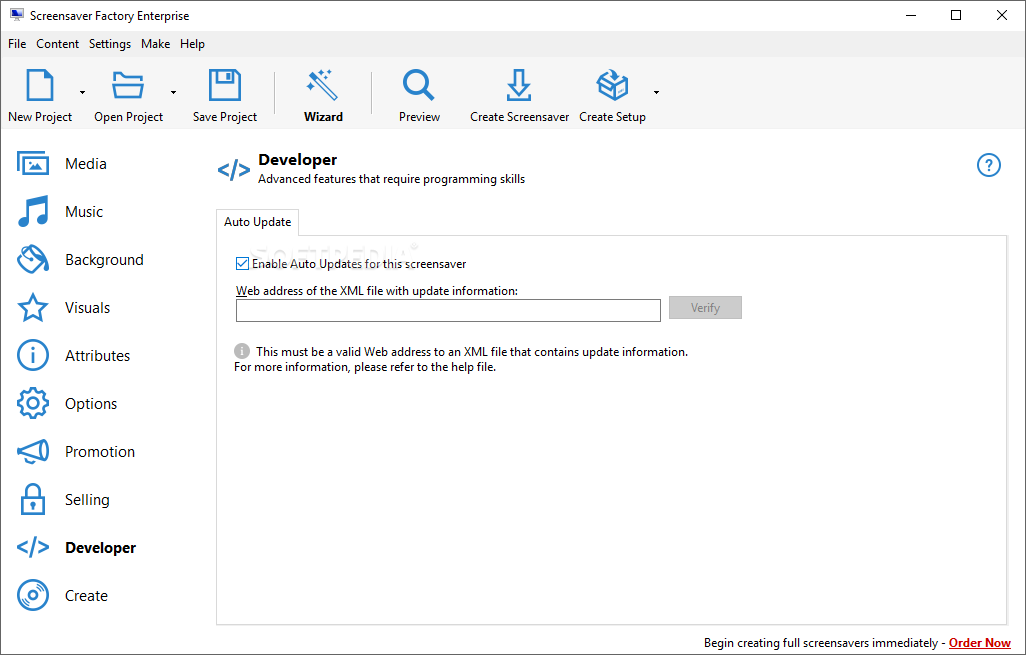This screenshot has width=1026, height=655.
Task: Select the Developer code brackets sidebar icon
Action: 33,547
